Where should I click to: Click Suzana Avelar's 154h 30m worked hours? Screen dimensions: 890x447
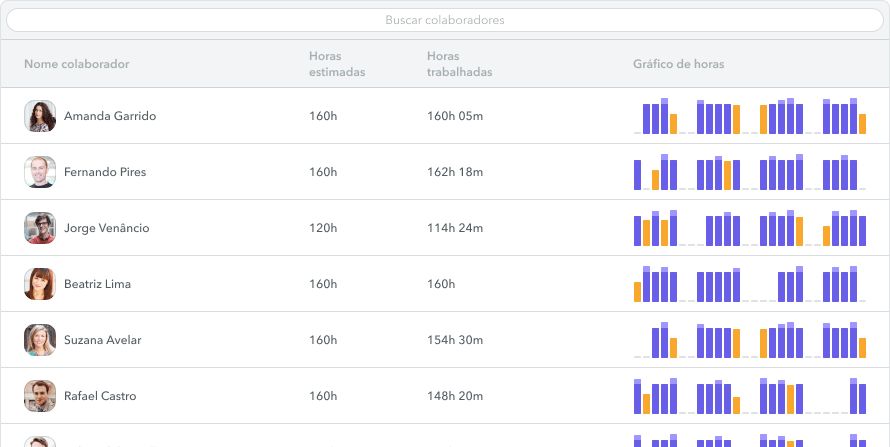455,340
